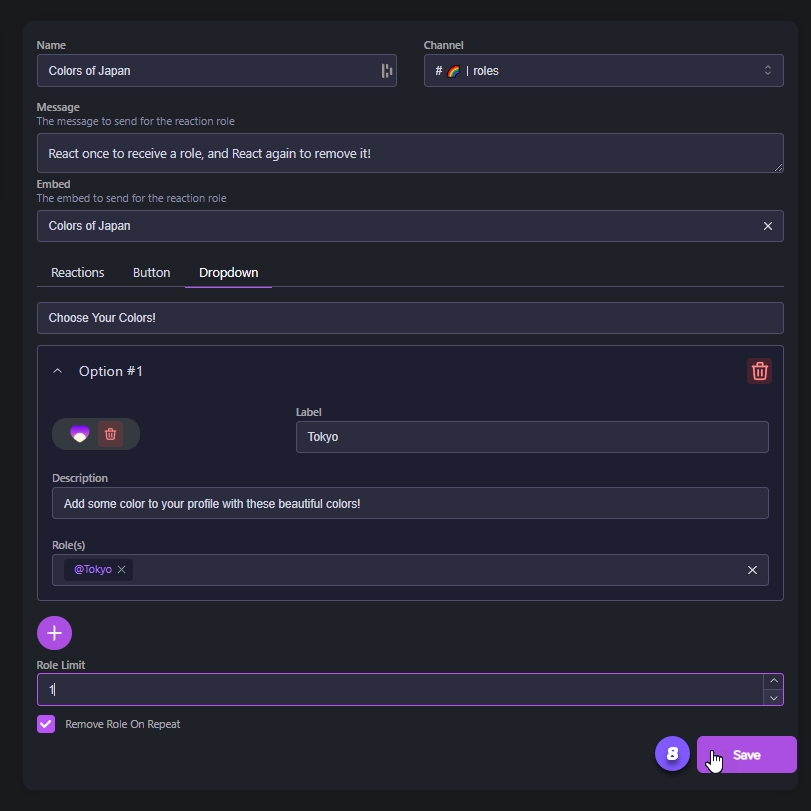
Task: Decrease the Role Limit with down arrow
Action: [773, 698]
